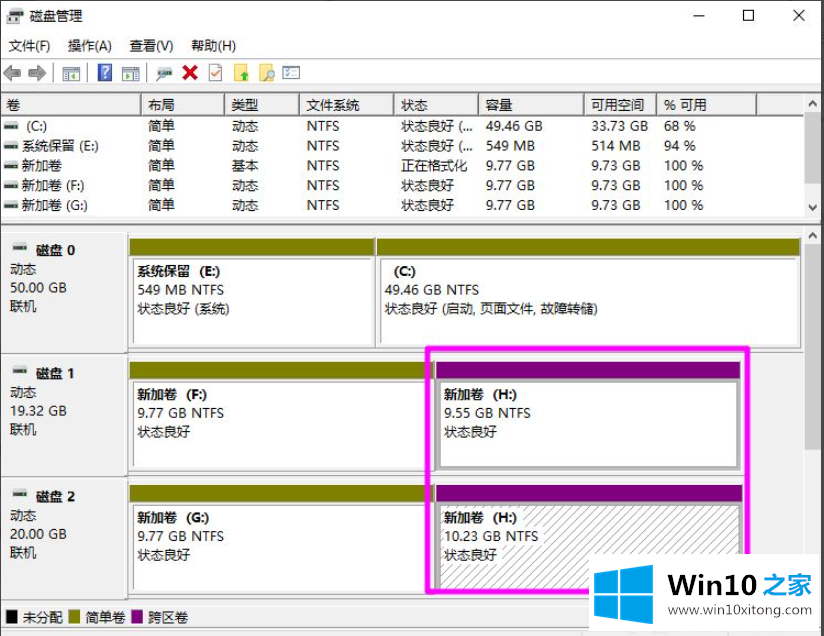Click disk view scrollbar up arrow
The width and height of the screenshot is (824, 636).
click(x=812, y=235)
